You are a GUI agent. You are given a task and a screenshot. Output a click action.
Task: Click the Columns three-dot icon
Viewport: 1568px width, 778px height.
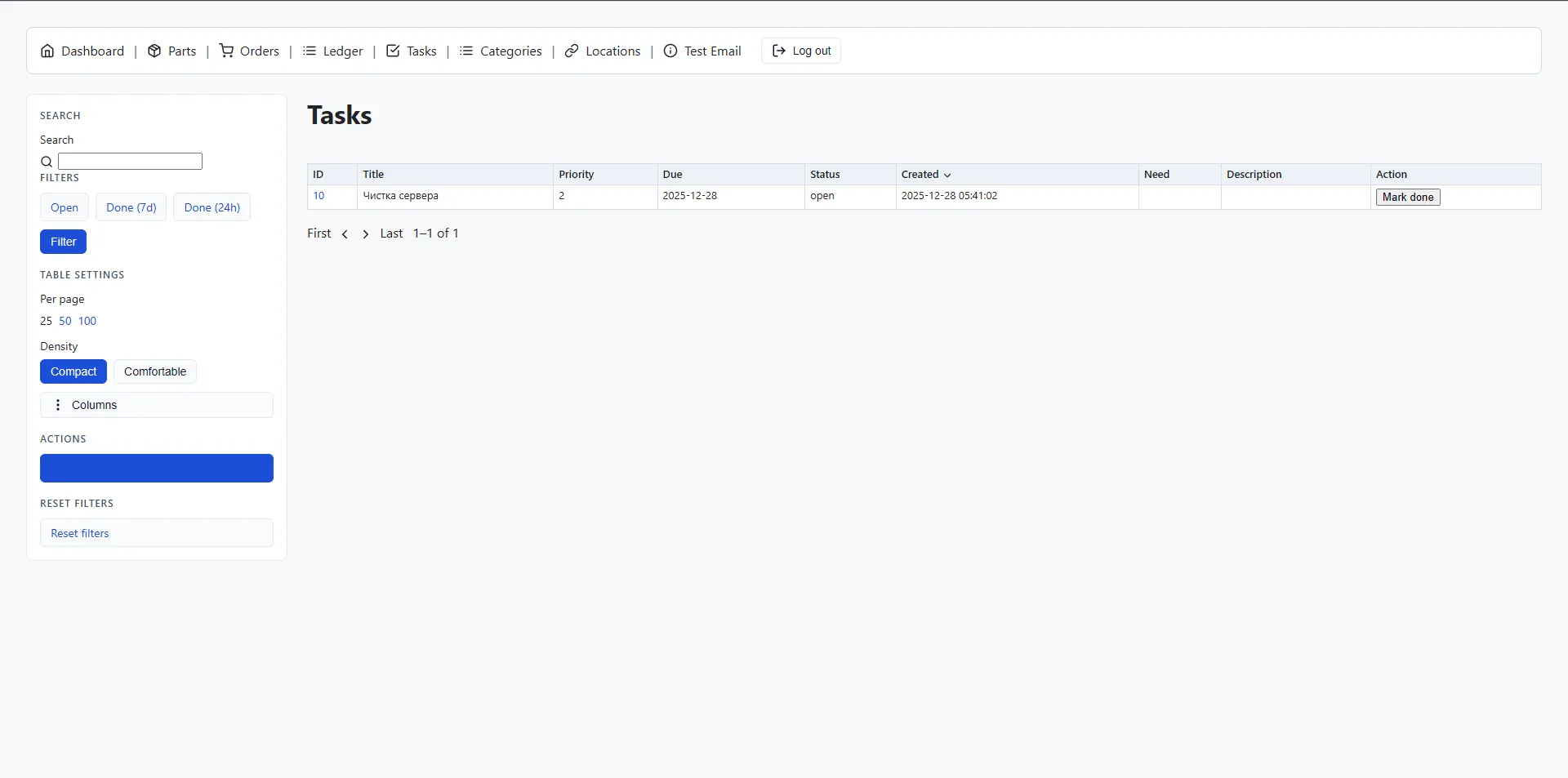(58, 405)
